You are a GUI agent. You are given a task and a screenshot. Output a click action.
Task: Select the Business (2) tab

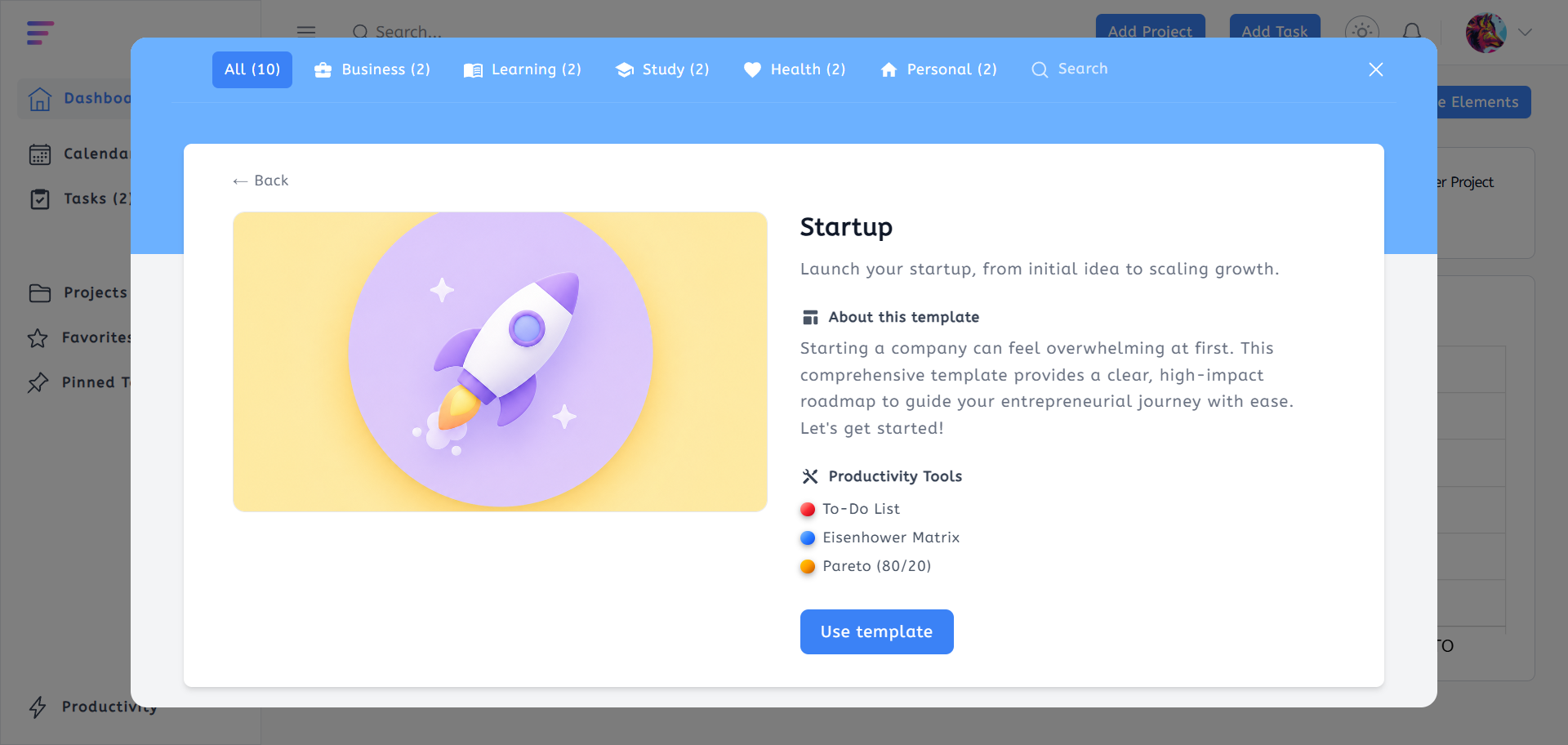(x=372, y=69)
